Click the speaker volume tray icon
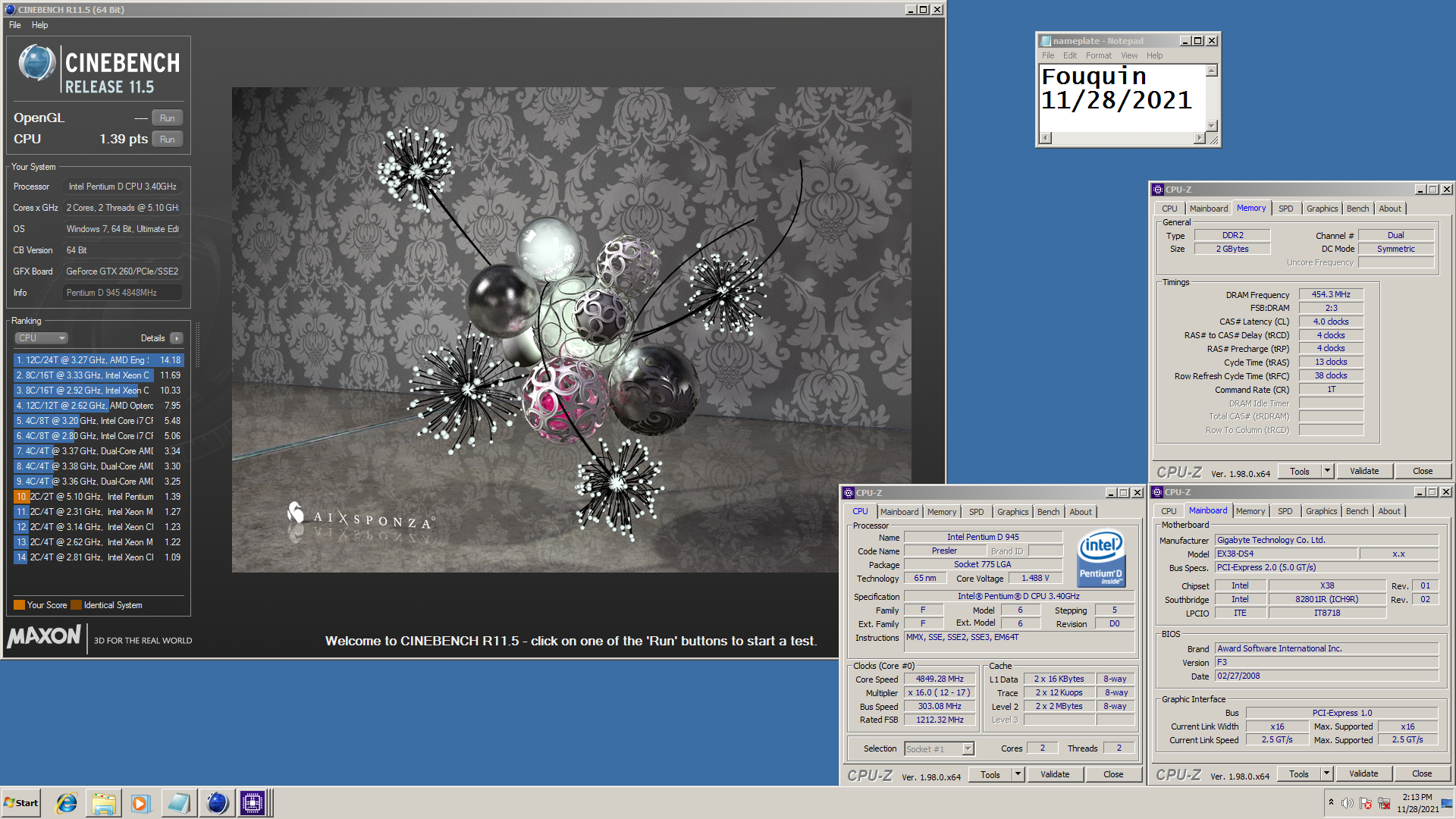 pyautogui.click(x=1348, y=803)
